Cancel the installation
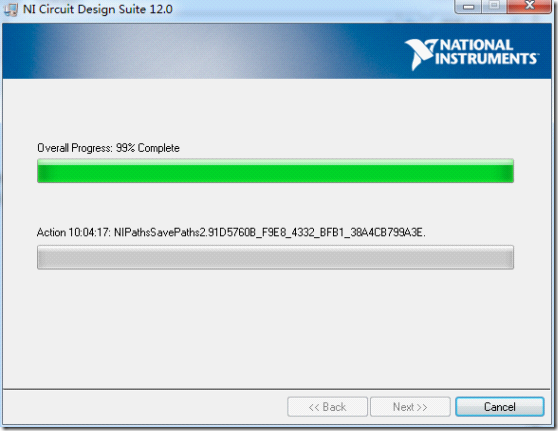Screen dimensions: 558x431 click(500, 406)
